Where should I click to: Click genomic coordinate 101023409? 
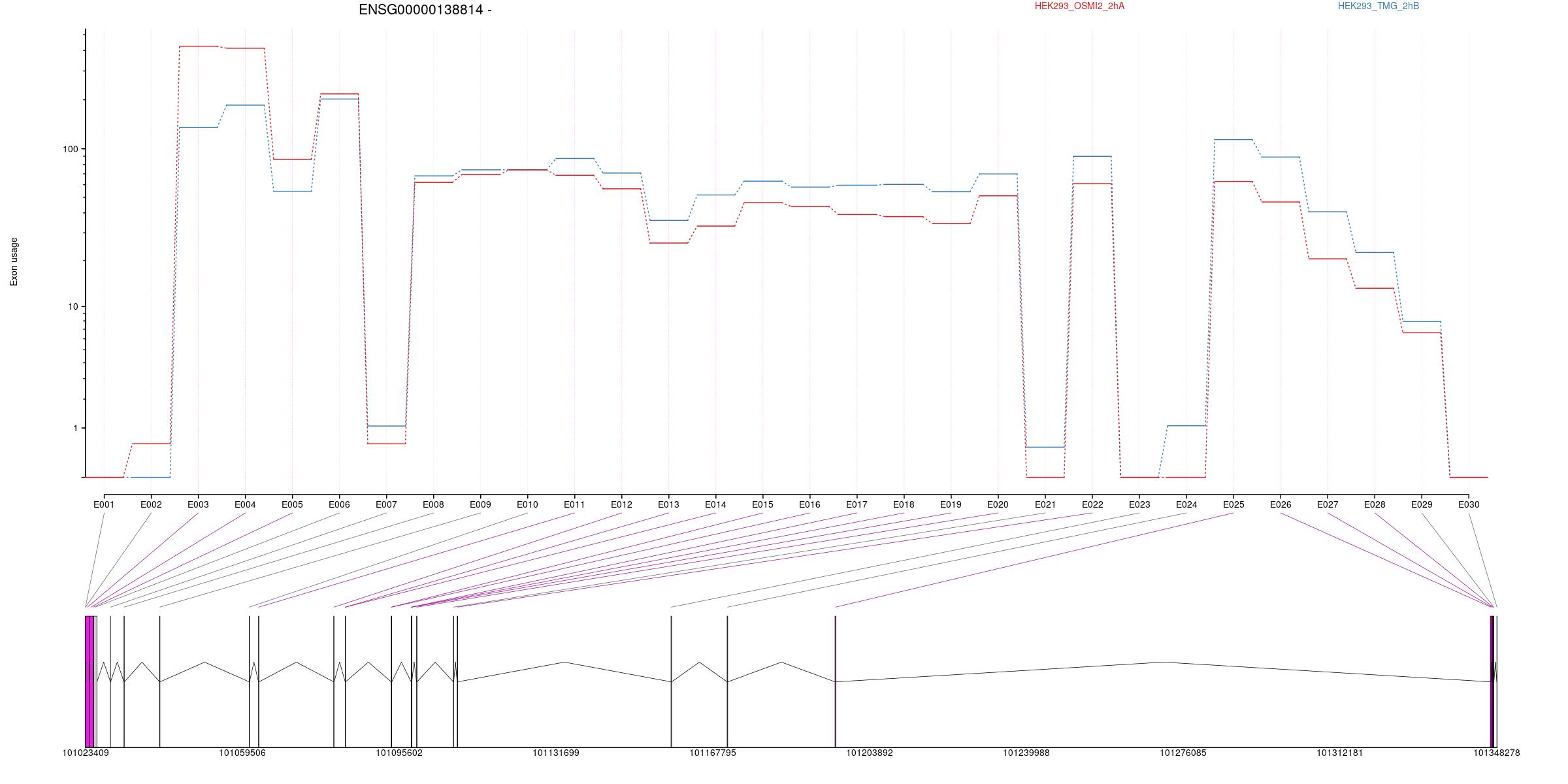pyautogui.click(x=86, y=753)
